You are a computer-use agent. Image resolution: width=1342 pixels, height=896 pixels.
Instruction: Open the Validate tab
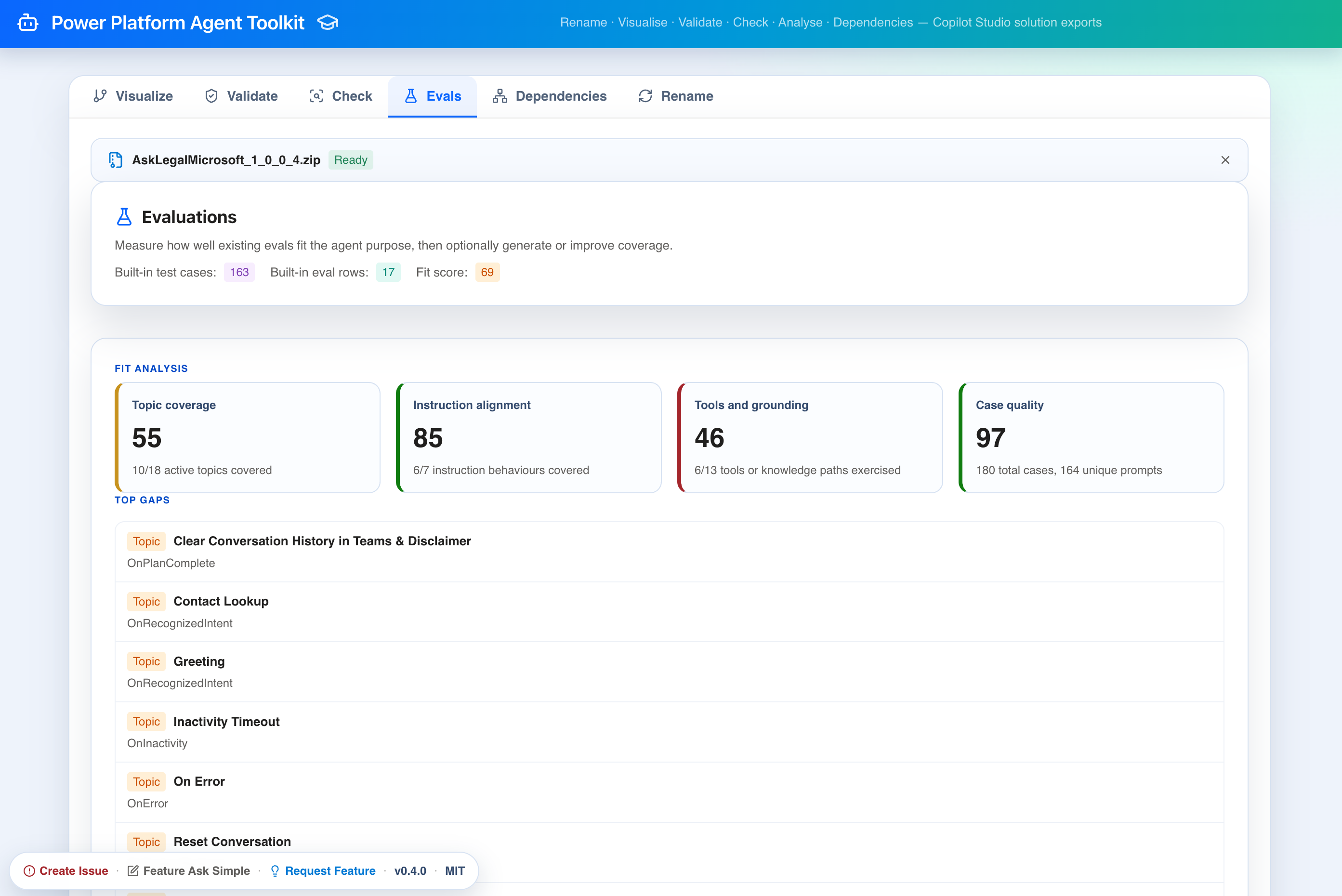(x=241, y=96)
